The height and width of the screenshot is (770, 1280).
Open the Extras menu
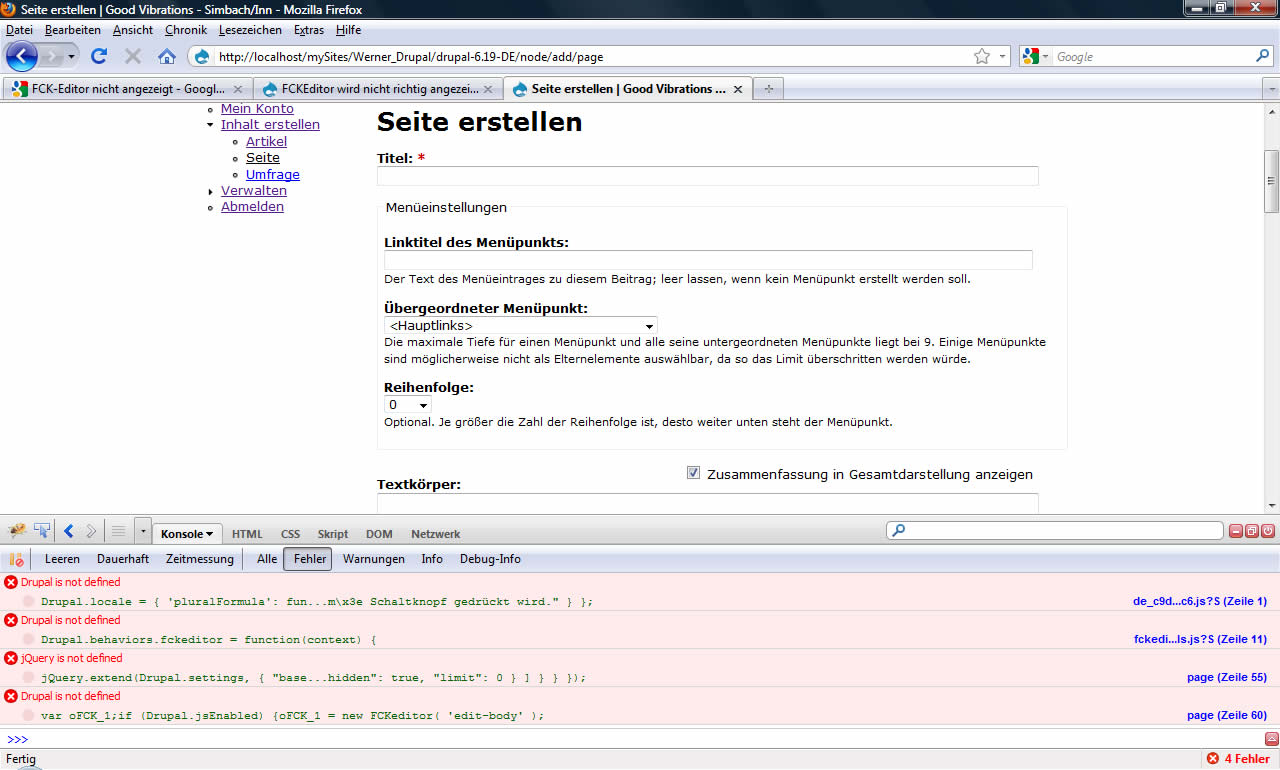click(308, 30)
